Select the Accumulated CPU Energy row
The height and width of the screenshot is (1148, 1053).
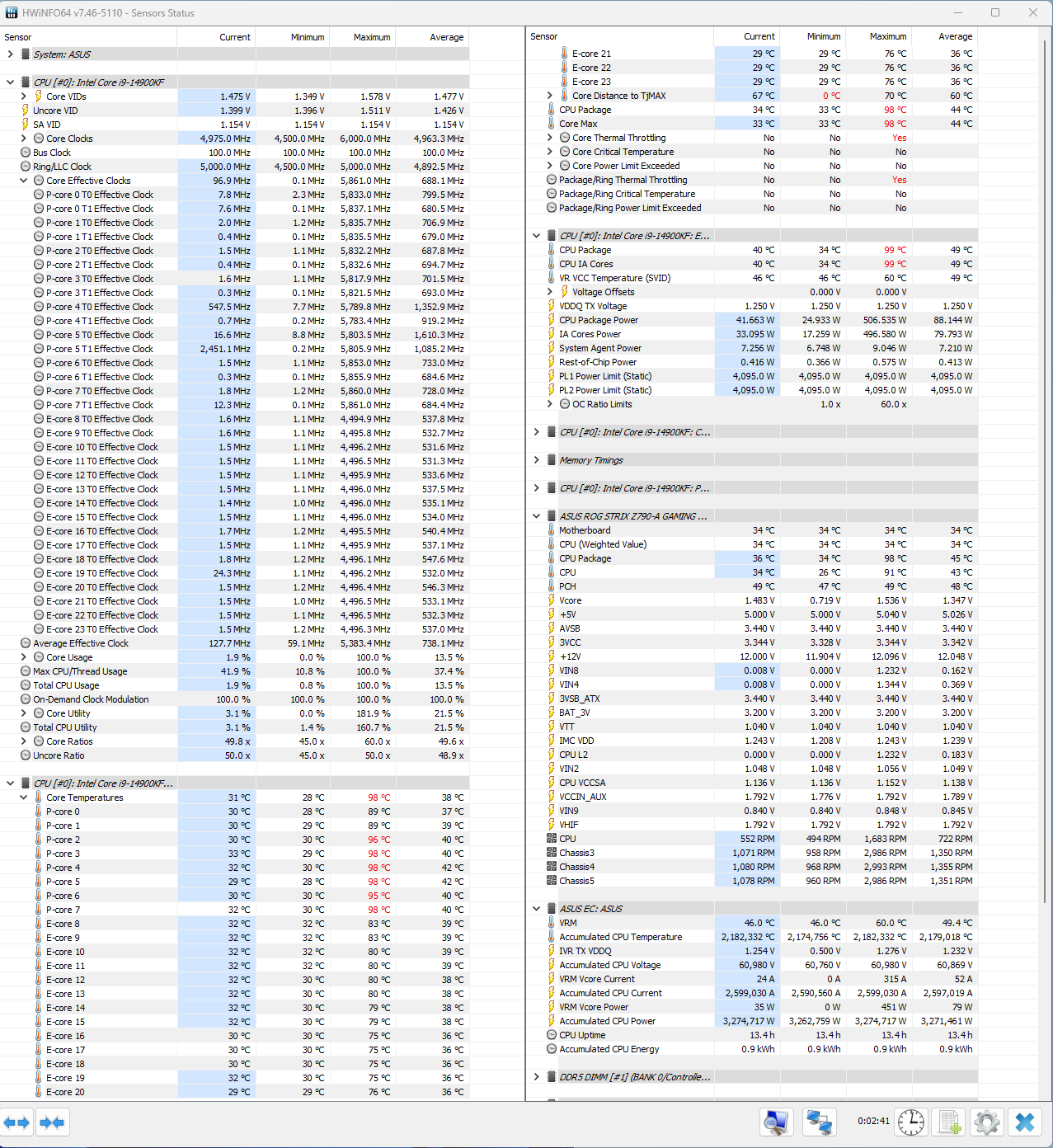[x=752, y=1049]
